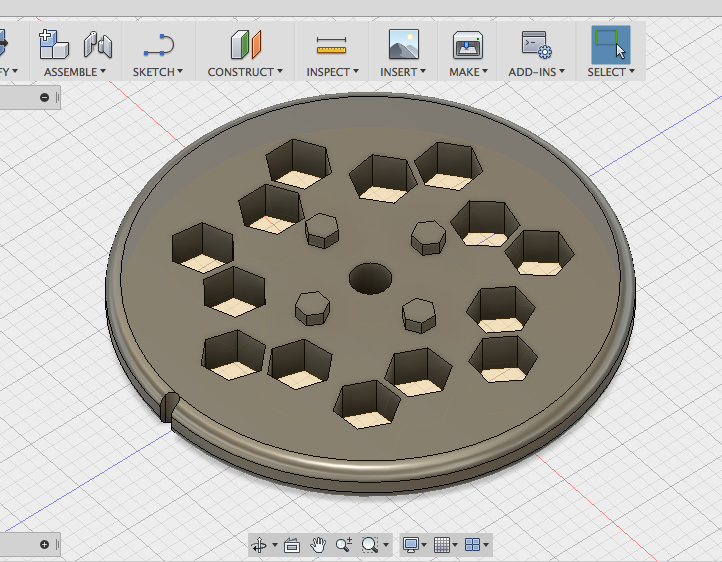Click the Insert image icon

point(403,45)
